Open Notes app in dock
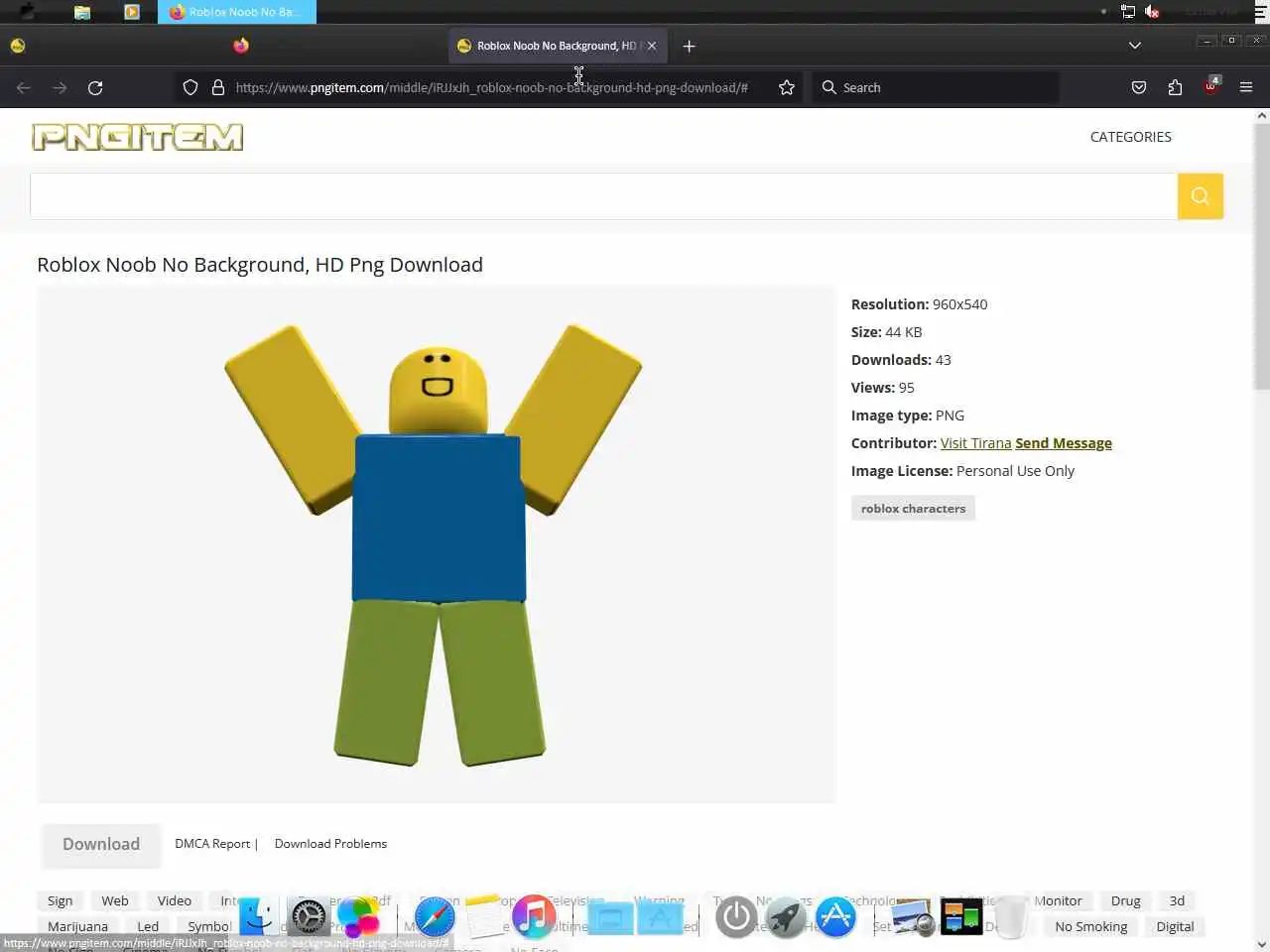1270x952 pixels. pyautogui.click(x=485, y=917)
